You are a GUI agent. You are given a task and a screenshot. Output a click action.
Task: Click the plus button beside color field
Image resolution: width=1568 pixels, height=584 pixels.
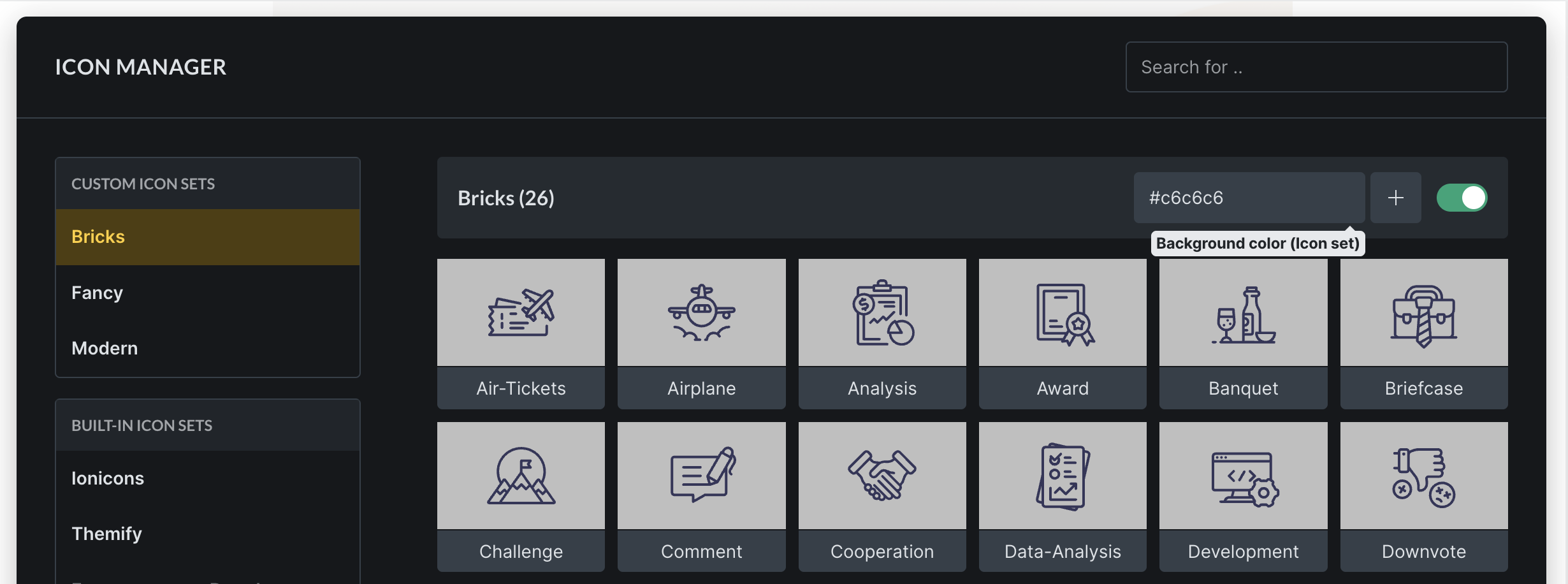point(1396,198)
